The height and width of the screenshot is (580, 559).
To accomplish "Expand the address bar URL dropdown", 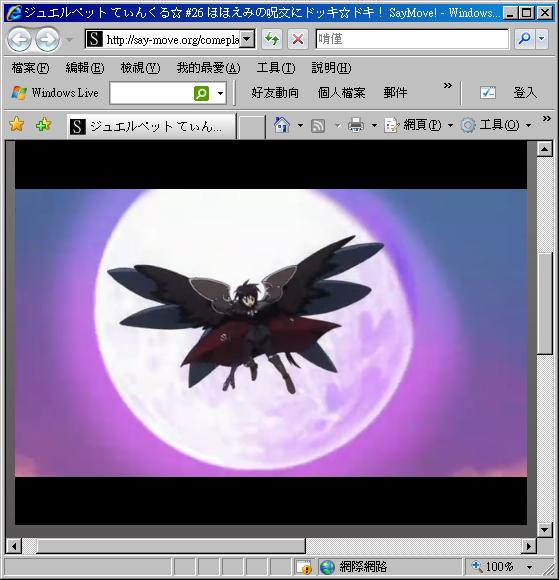I will click(247, 39).
